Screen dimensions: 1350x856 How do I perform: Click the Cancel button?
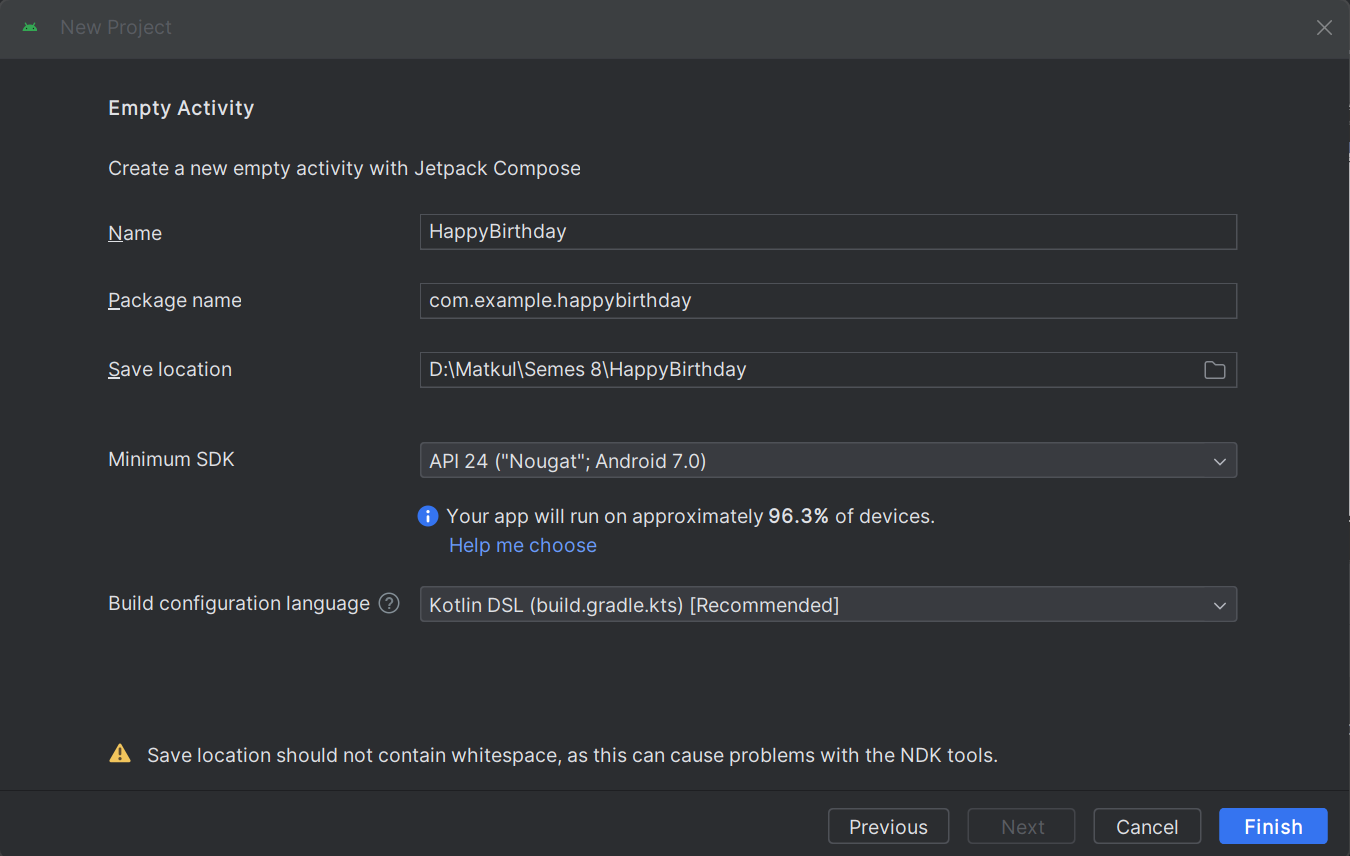point(1147,826)
